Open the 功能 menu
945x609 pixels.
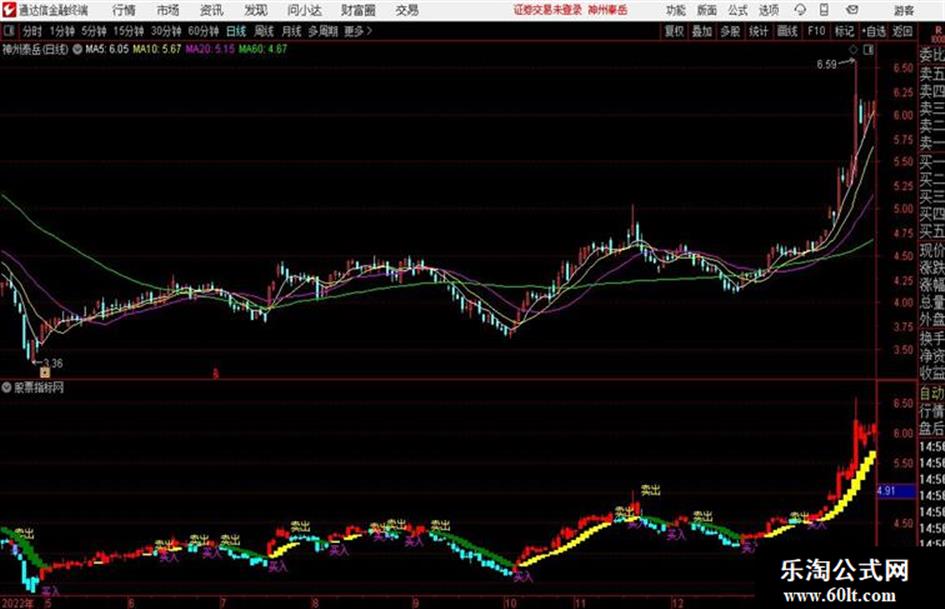tap(676, 10)
